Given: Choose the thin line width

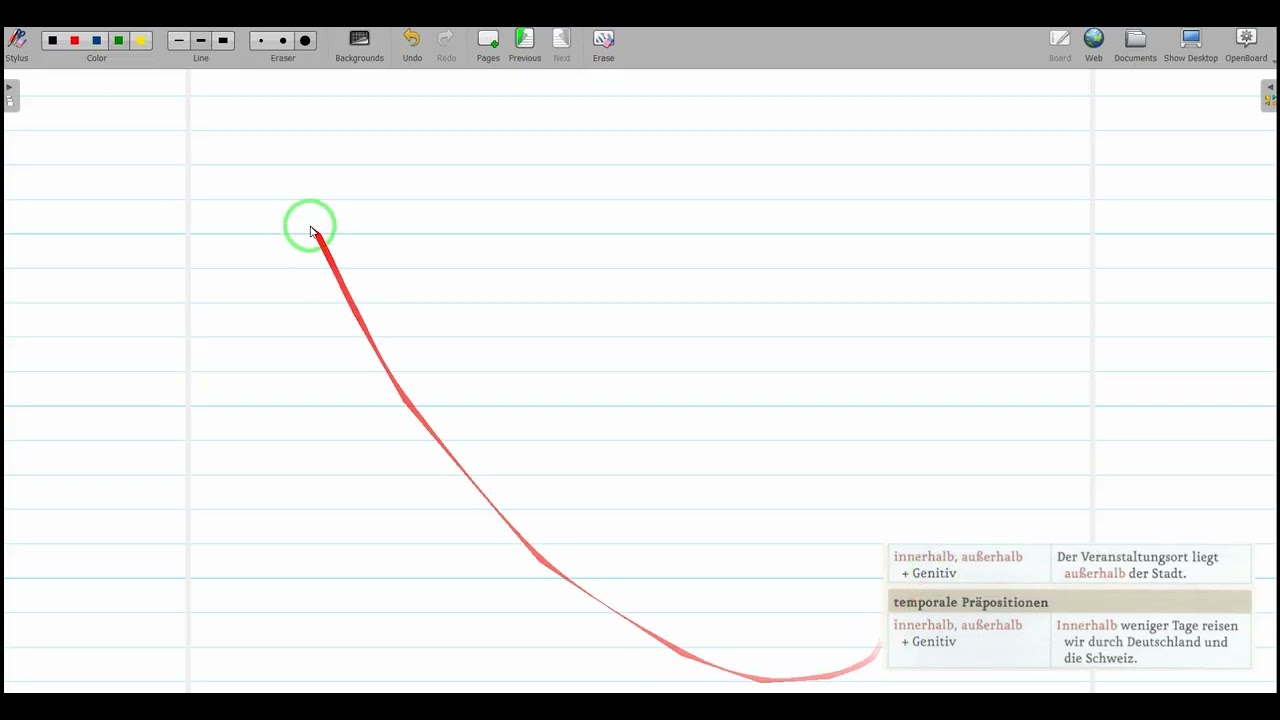Looking at the screenshot, I should click(x=179, y=41).
